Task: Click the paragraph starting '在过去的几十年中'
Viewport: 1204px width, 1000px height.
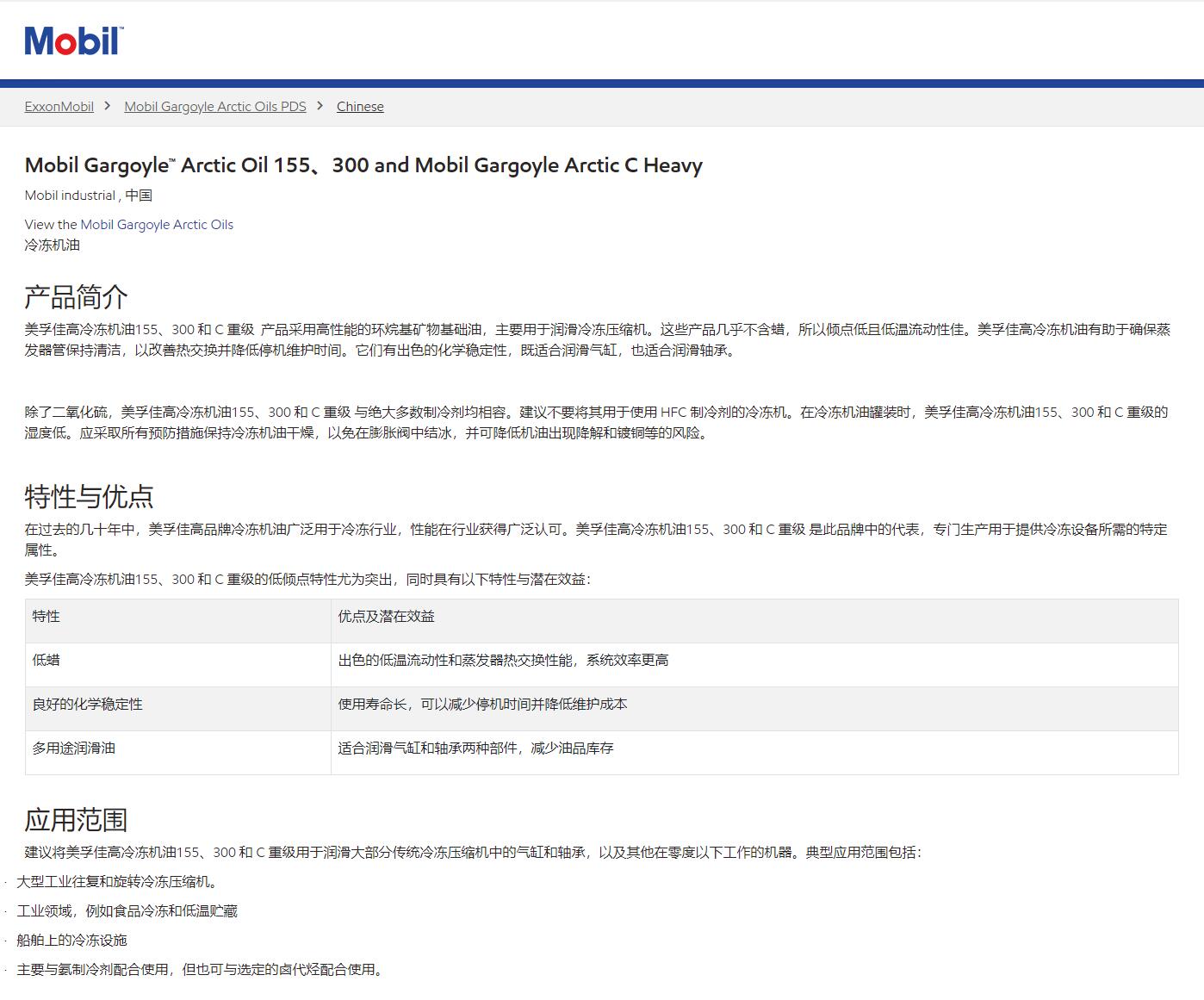Action: (596, 540)
